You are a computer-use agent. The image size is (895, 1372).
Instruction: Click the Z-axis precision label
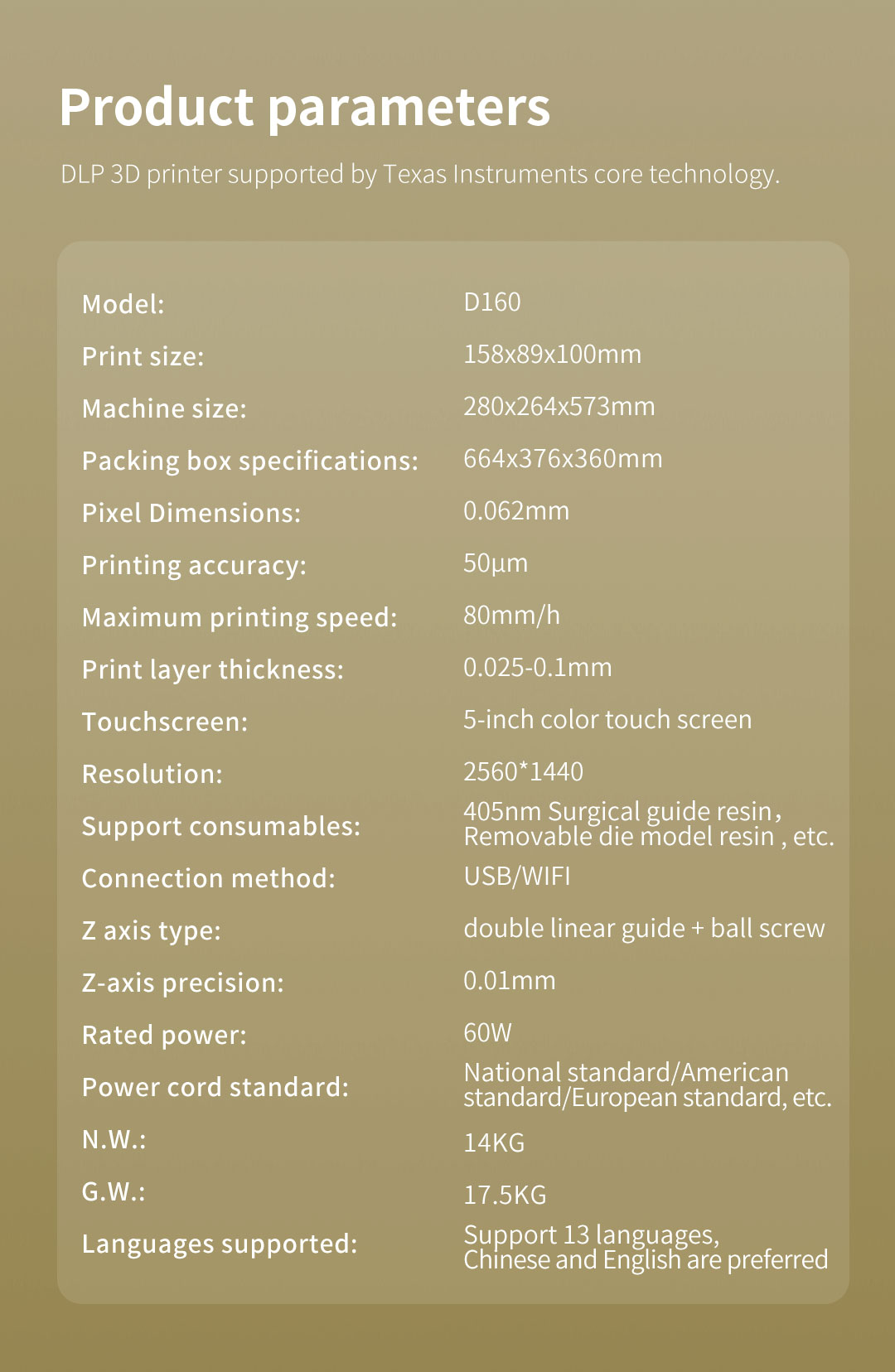pos(183,983)
